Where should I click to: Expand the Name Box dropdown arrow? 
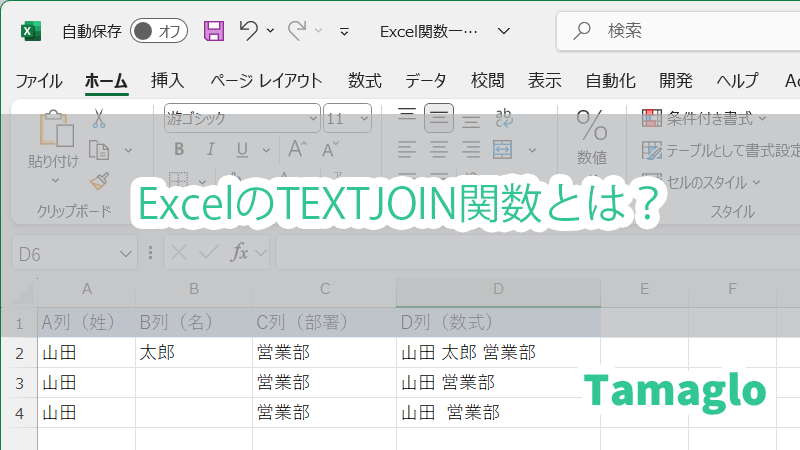pyautogui.click(x=126, y=253)
